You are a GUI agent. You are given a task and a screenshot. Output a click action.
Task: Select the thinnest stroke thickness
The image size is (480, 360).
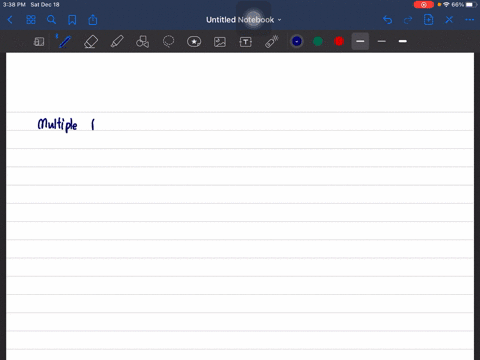tap(382, 41)
